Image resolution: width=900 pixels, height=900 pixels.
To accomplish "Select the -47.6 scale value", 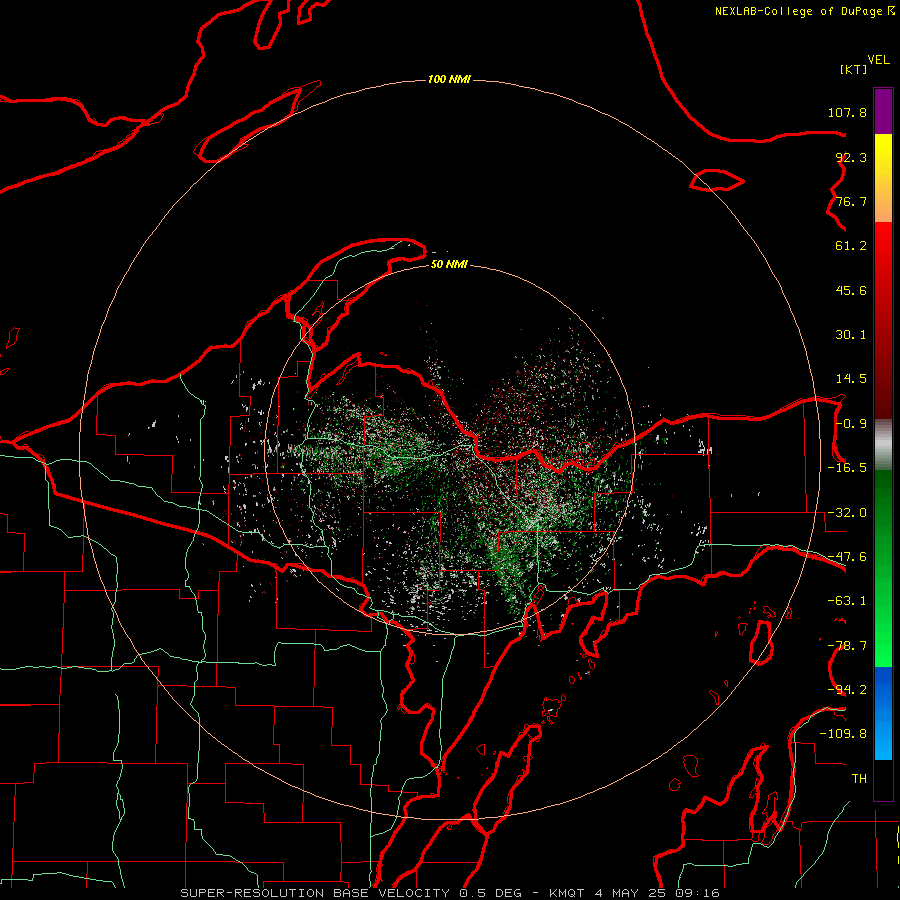I will pos(847,557).
